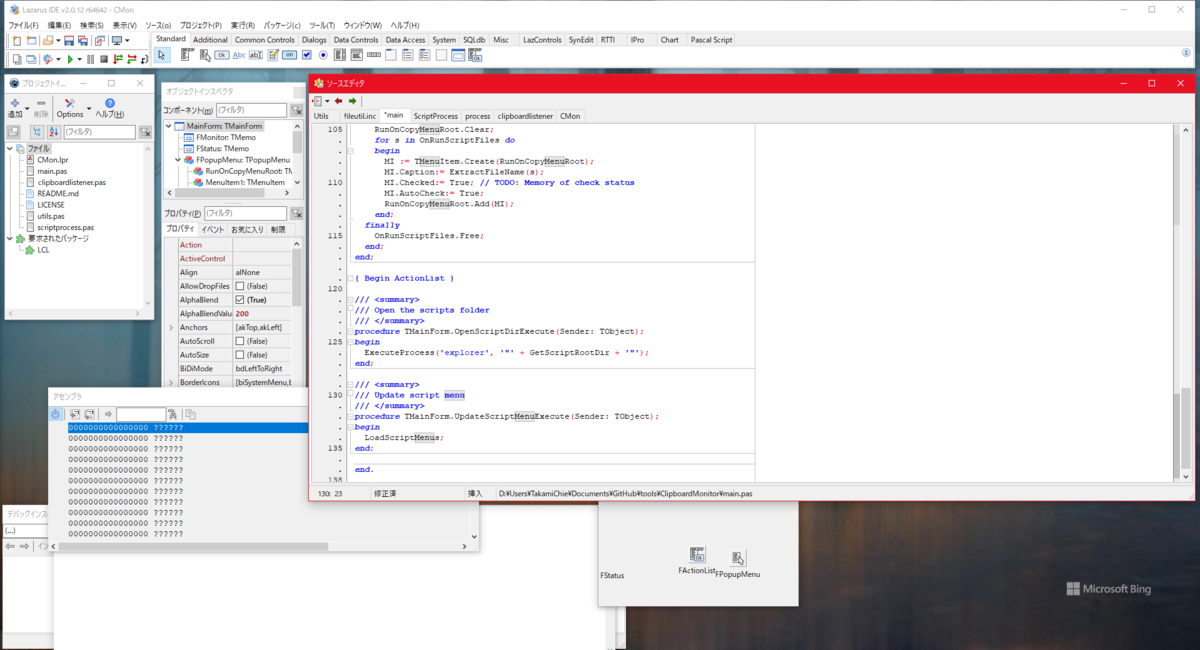Click the green forward arrow in Source Editor
Viewport: 1200px width, 650px height.
352,100
